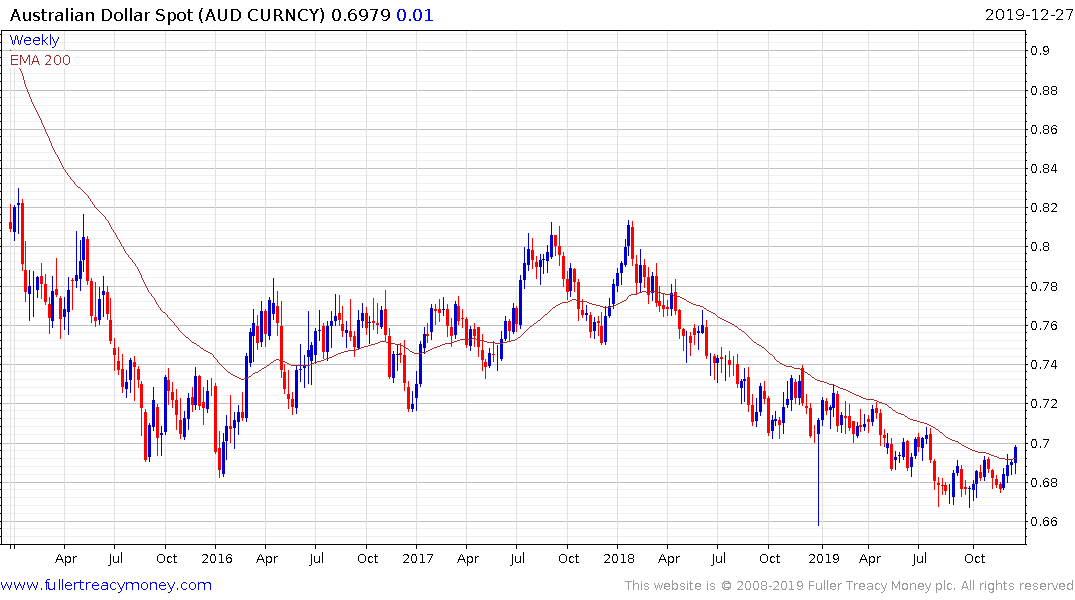Image resolution: width=1075 pixels, height=600 pixels.
Task: Select the chart title 'Australian Dollar Spot (AUD CURNCY)'
Action: point(167,15)
